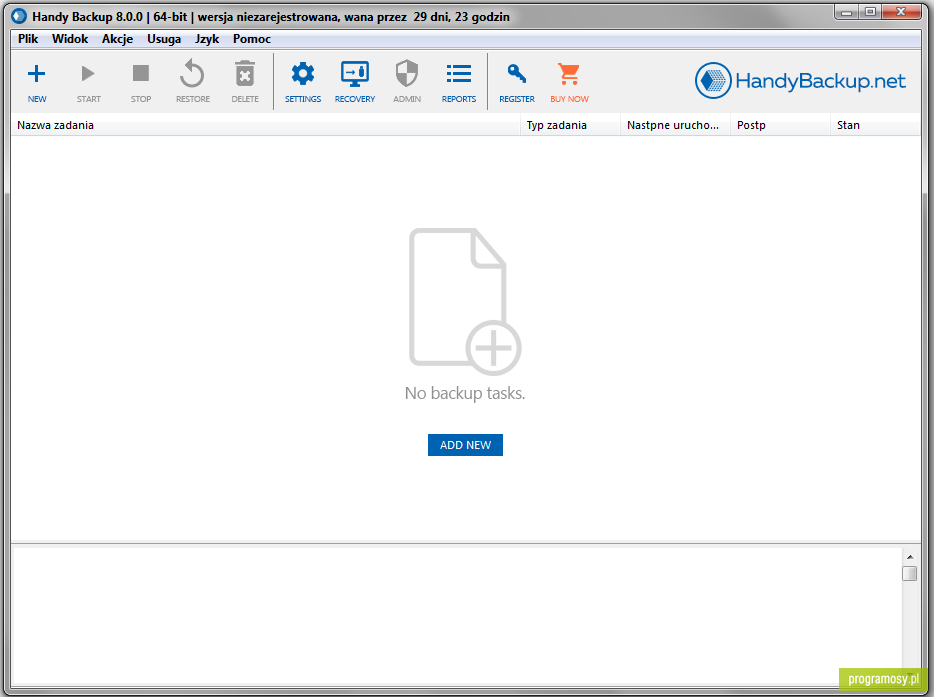Close the Handy Backup window
The width and height of the screenshot is (934, 697).
click(901, 11)
